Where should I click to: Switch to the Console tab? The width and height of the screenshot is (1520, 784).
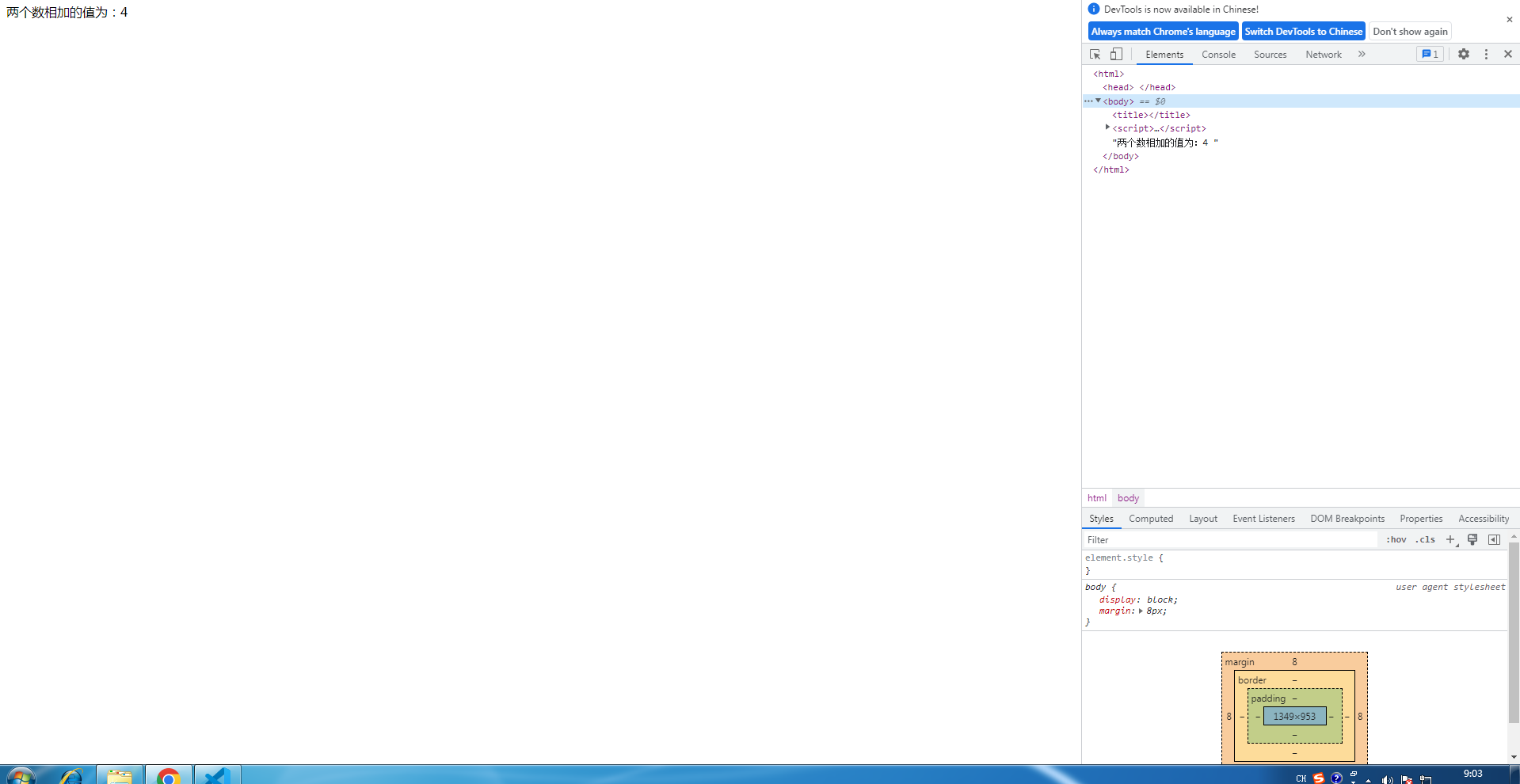1218,55
